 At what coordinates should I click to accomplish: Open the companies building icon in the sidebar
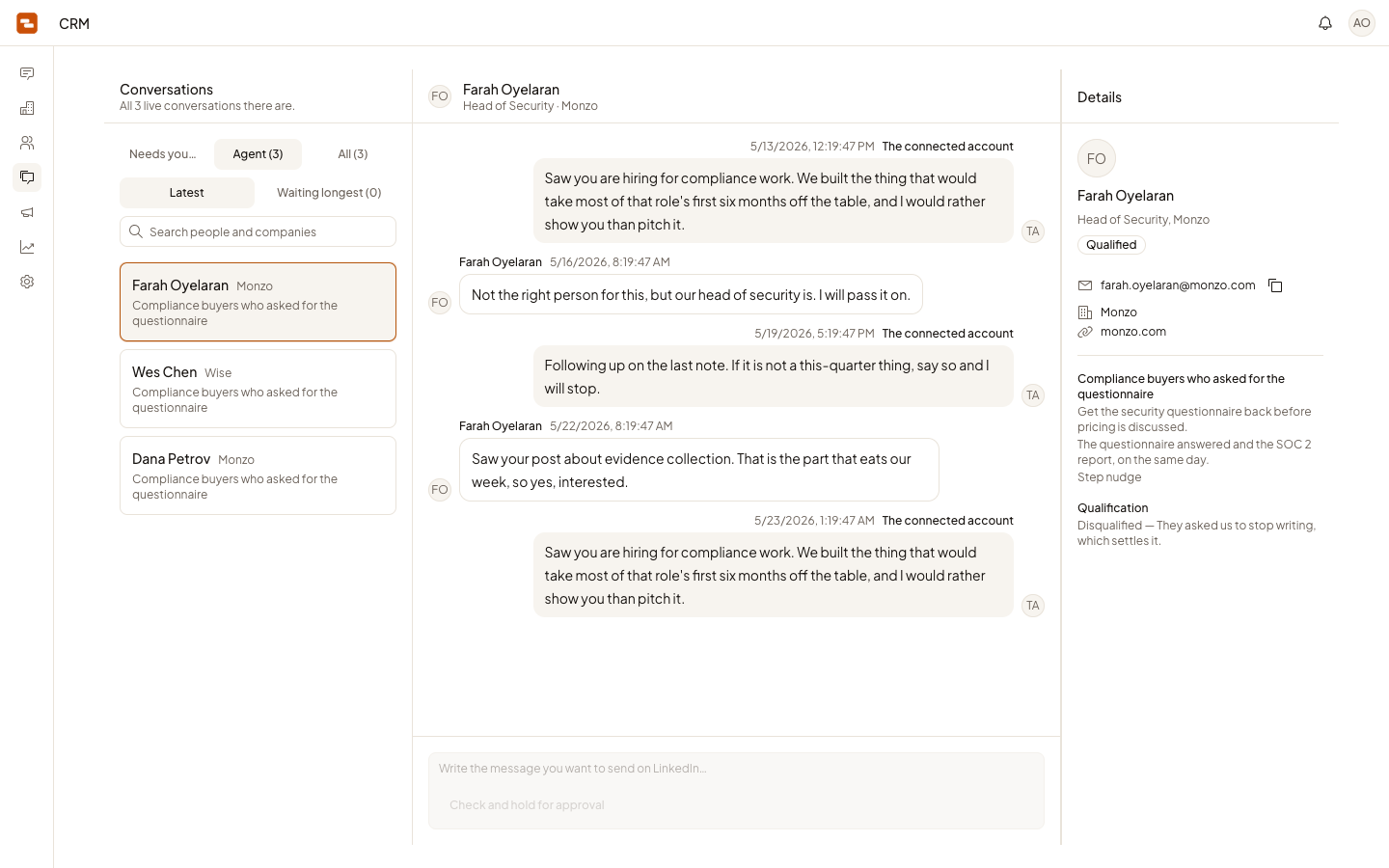tap(27, 108)
